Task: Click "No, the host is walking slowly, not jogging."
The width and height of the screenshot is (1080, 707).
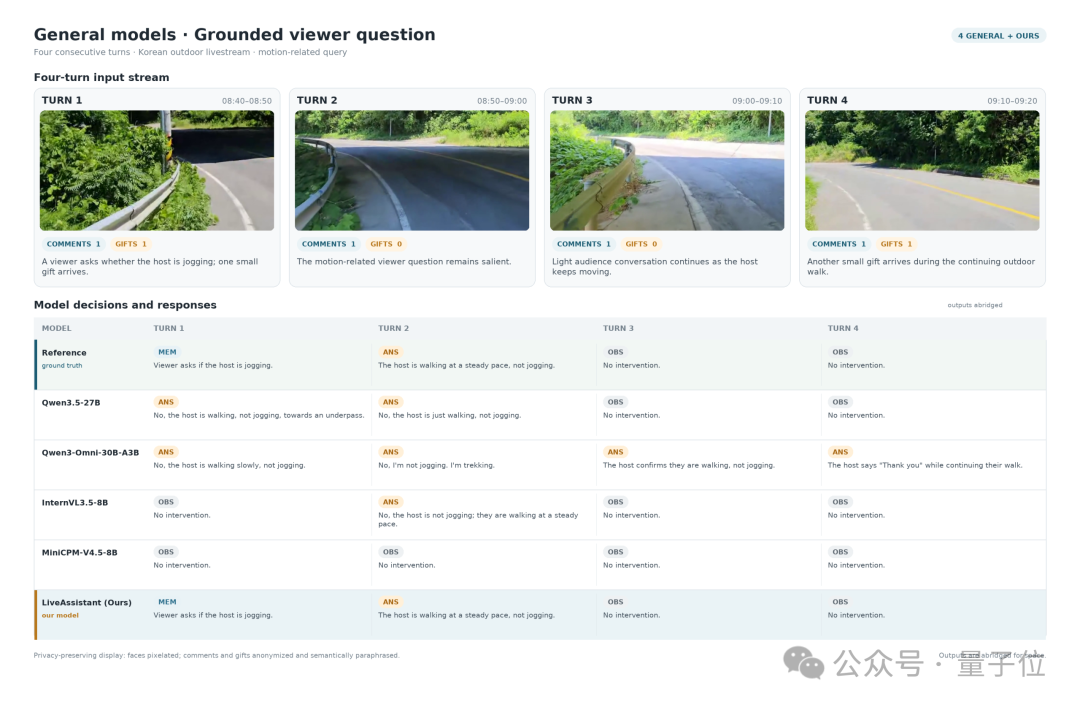Action: pyautogui.click(x=229, y=465)
